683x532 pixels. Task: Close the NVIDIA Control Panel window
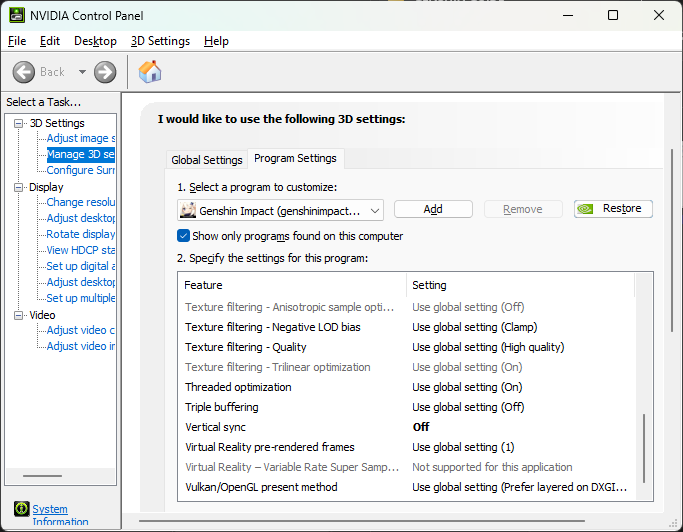[x=659, y=15]
